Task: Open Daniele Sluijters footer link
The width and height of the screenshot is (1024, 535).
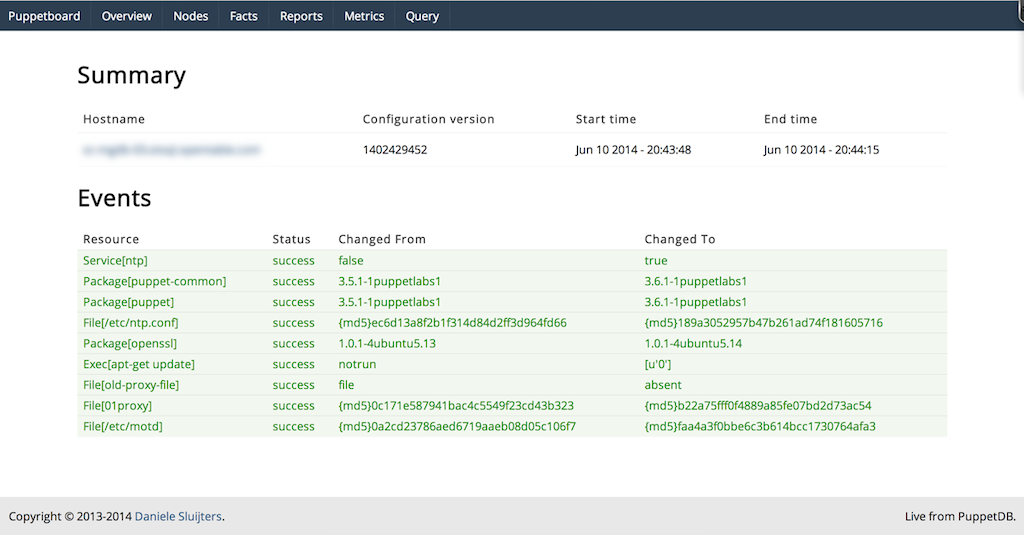Action: (x=178, y=517)
